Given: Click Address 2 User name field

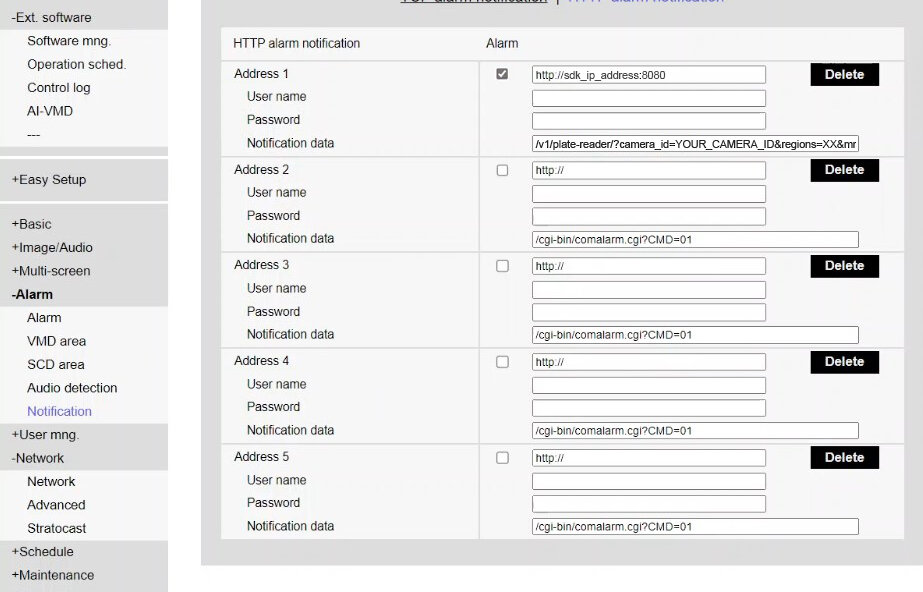Looking at the screenshot, I should point(649,194).
